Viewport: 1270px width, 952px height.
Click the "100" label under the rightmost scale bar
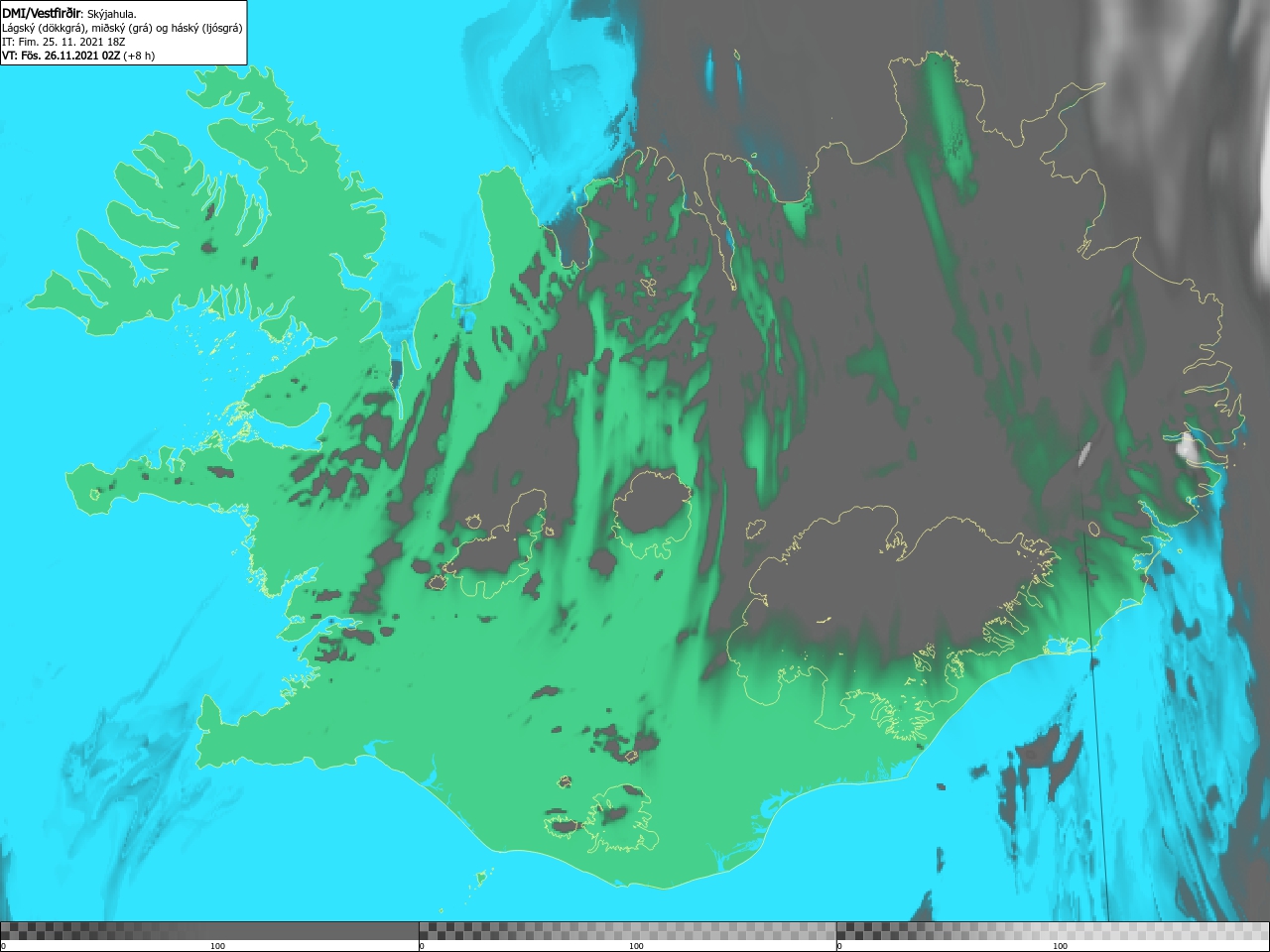tap(1060, 946)
